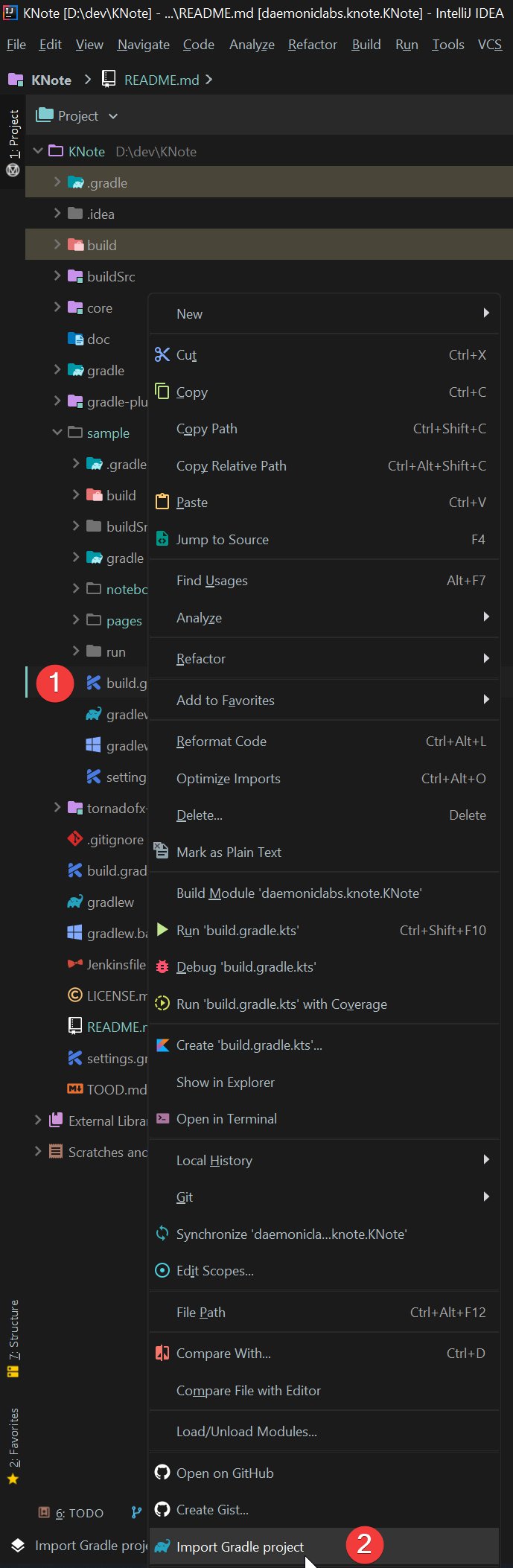Click README.md in the navigation breadcrumb
The image size is (513, 1568).
(162, 80)
